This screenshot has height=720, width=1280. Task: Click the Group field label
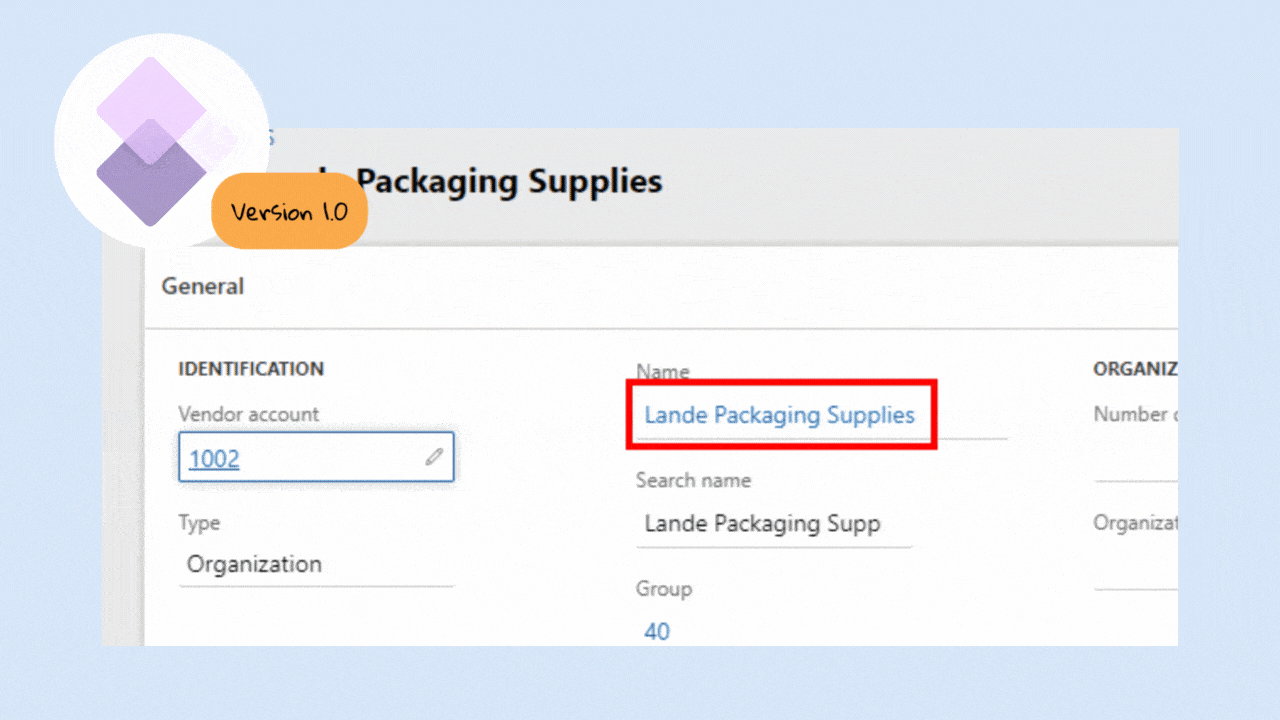pyautogui.click(x=663, y=589)
